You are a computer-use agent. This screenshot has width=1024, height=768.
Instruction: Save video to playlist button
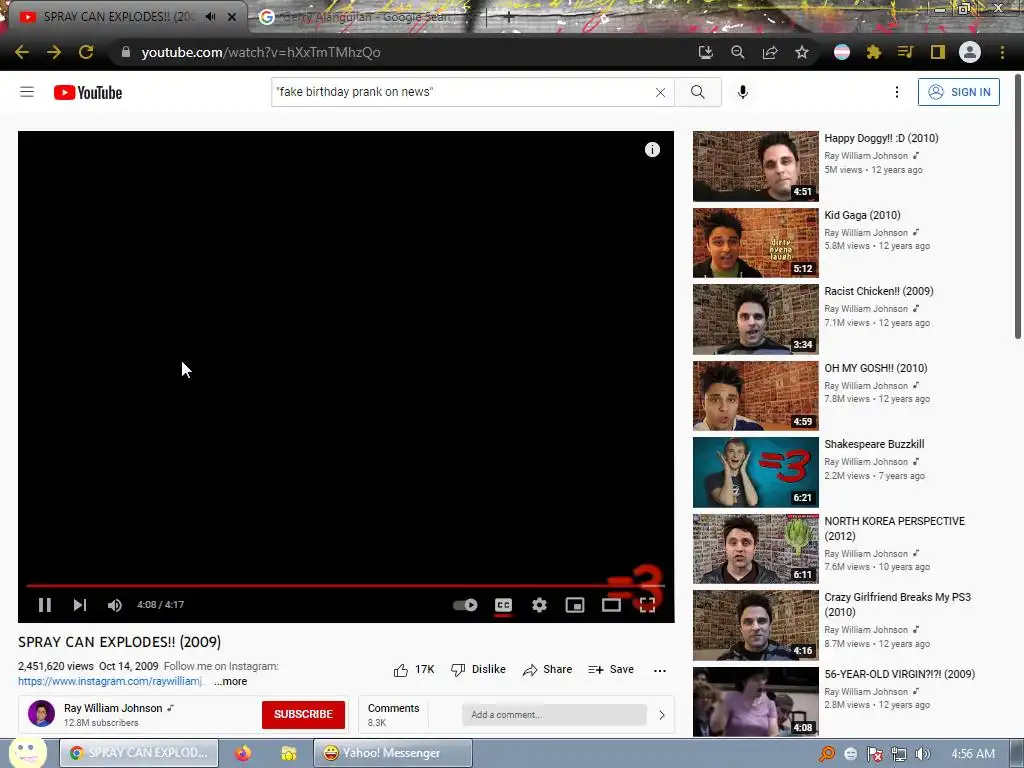[x=611, y=669]
